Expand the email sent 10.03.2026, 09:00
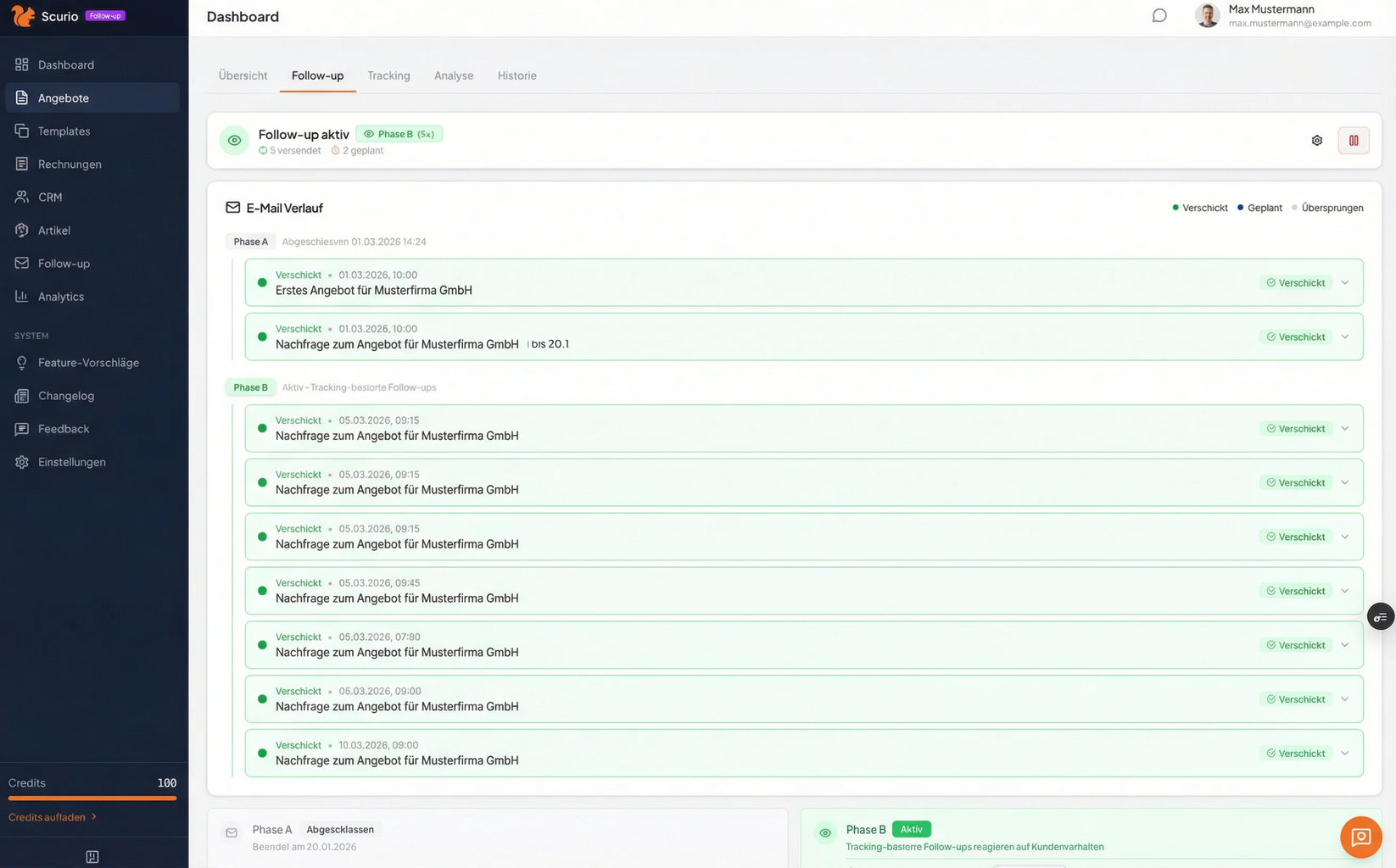This screenshot has height=868, width=1396. point(1344,754)
